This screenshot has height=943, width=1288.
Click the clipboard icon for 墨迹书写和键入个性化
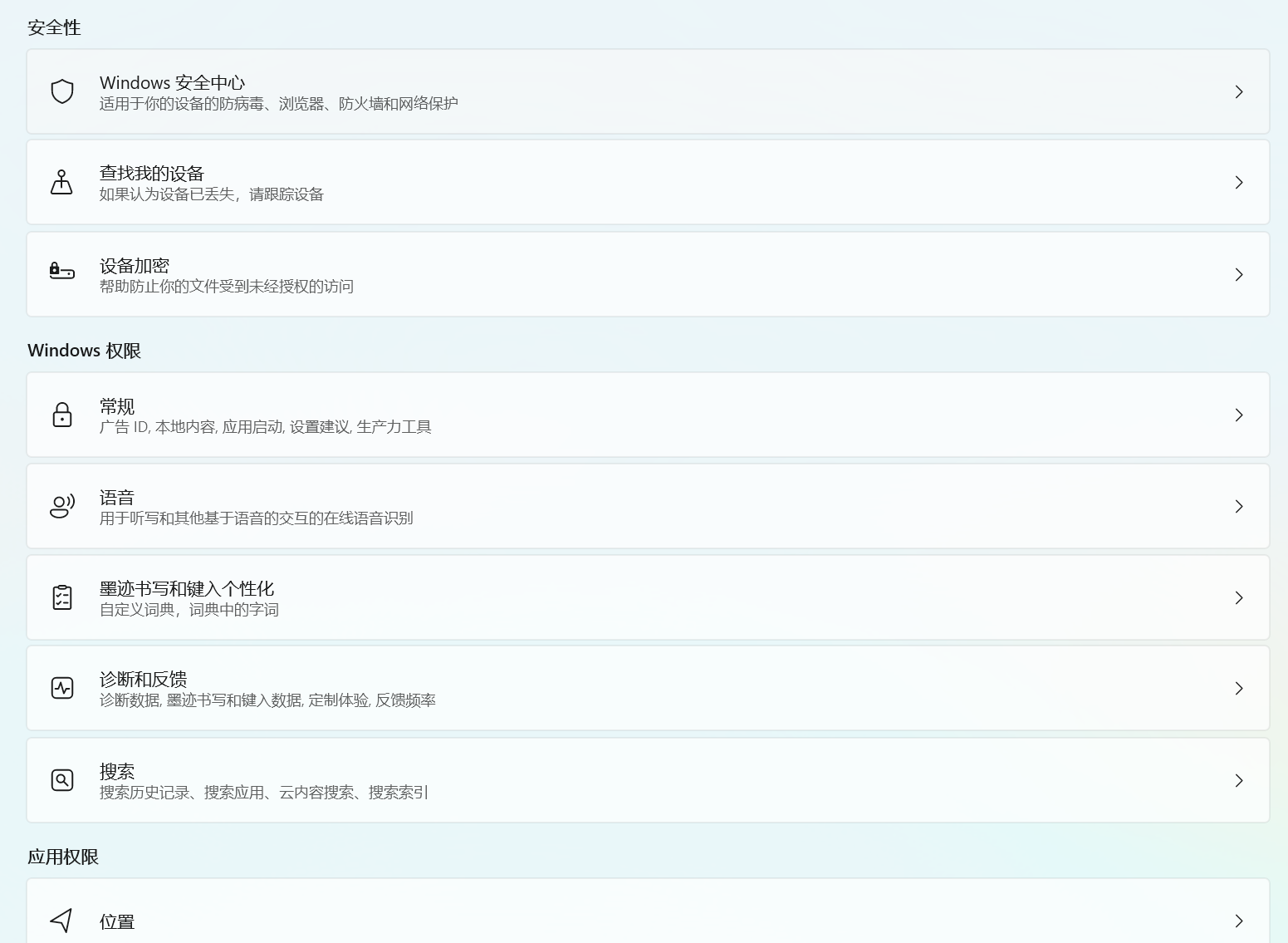coord(62,597)
